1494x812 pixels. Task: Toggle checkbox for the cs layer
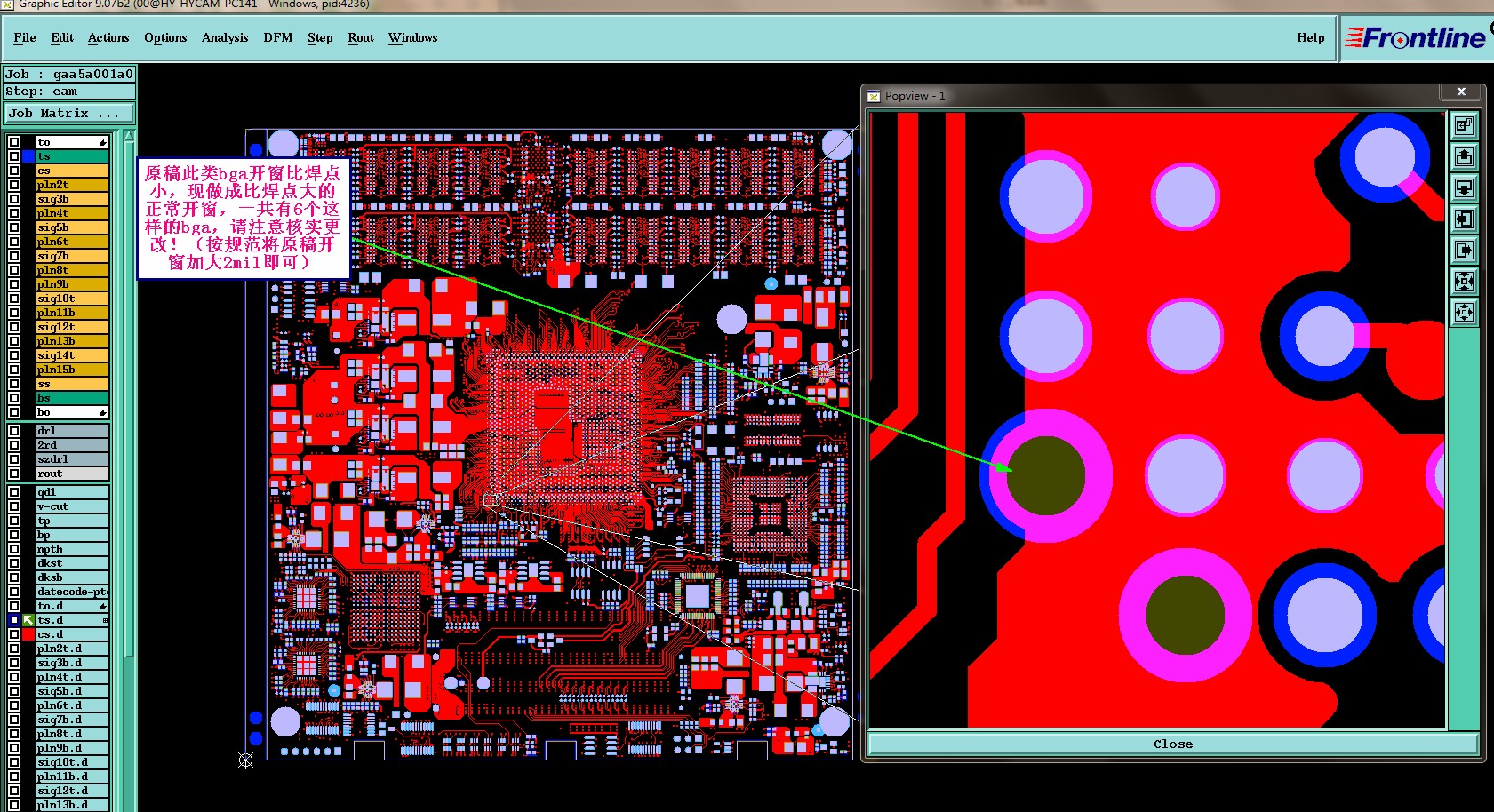point(14,171)
